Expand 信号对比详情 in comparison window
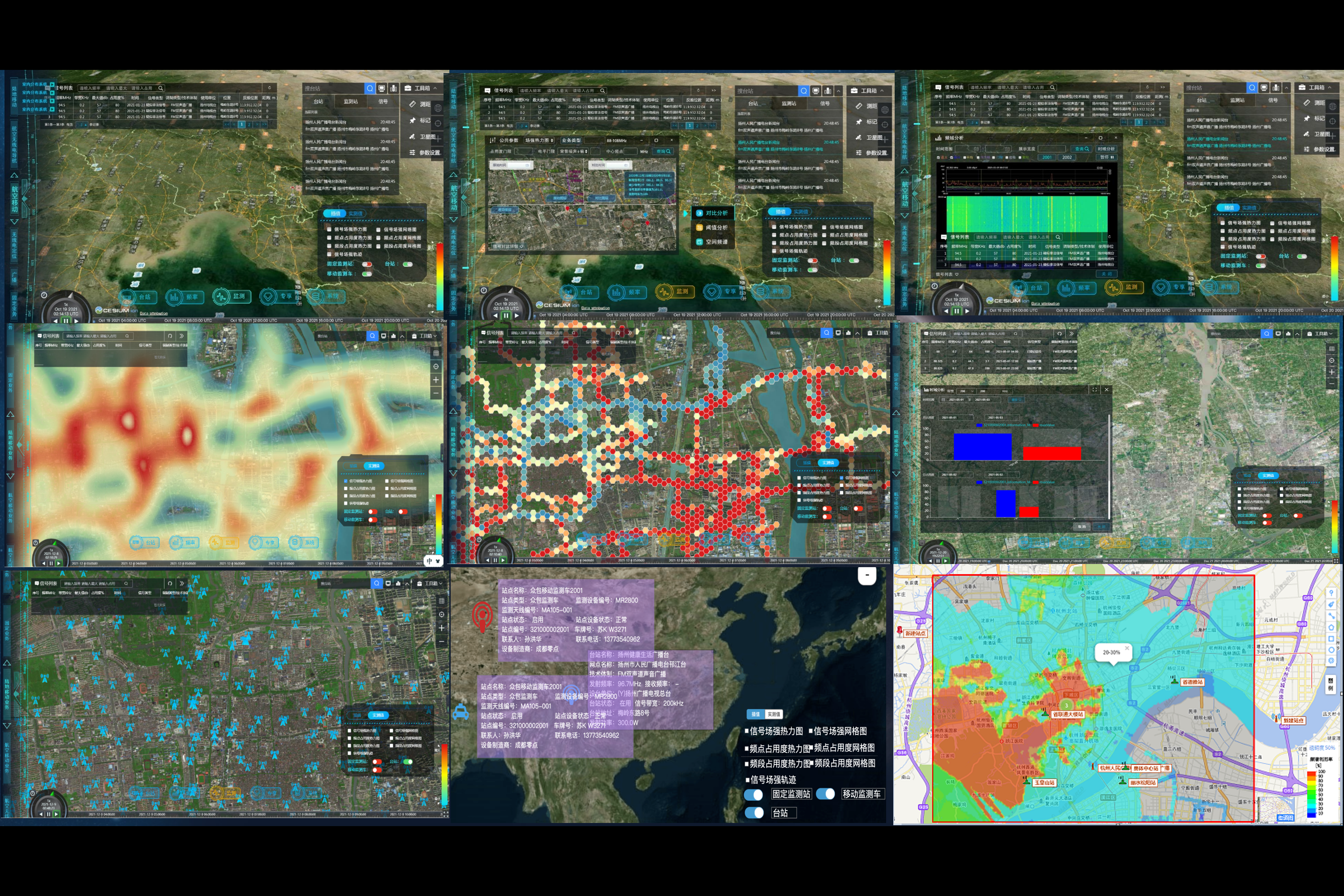Viewport: 1344px width, 896px height. 508,247
